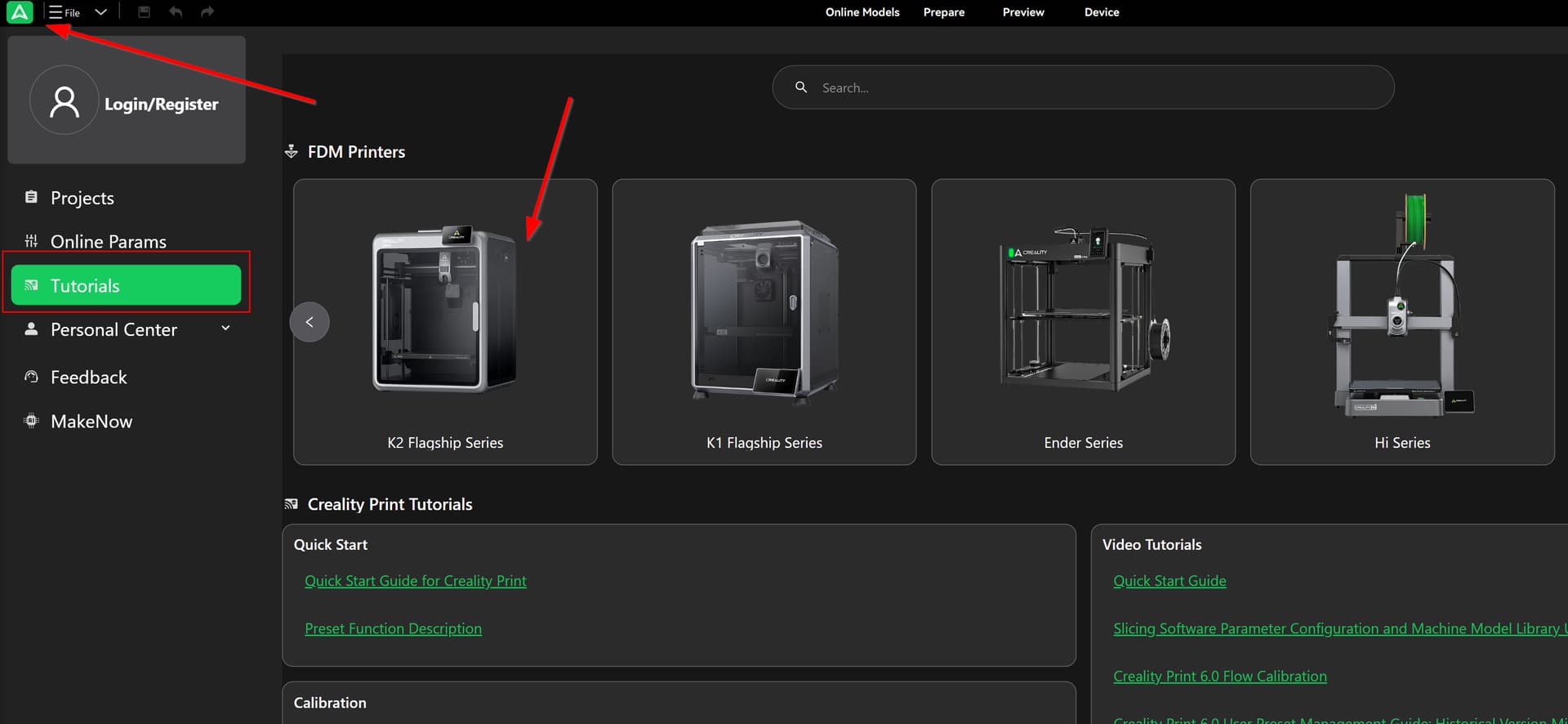Click the undo arrow icon
The image size is (1568, 724).
(x=176, y=12)
